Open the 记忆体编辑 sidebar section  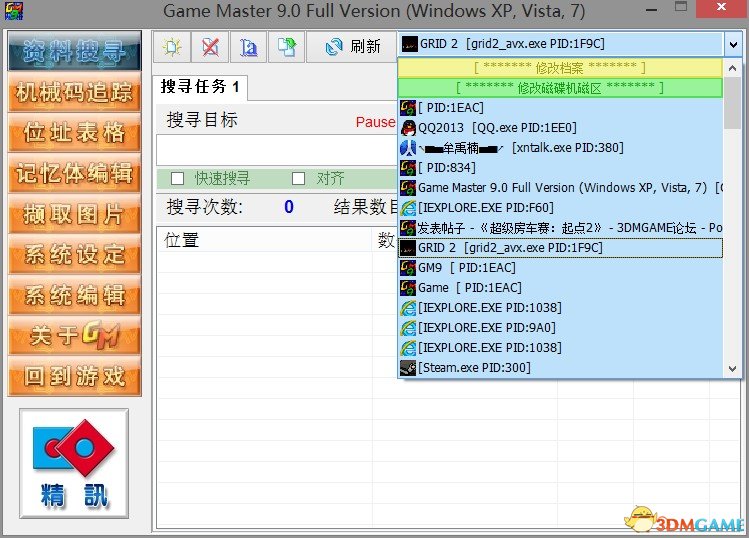75,173
